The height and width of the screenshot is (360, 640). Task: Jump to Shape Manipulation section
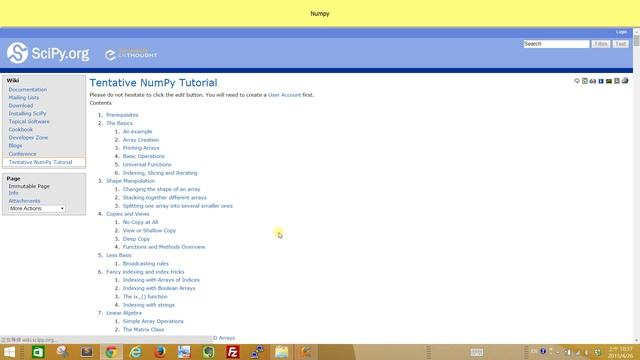131,181
